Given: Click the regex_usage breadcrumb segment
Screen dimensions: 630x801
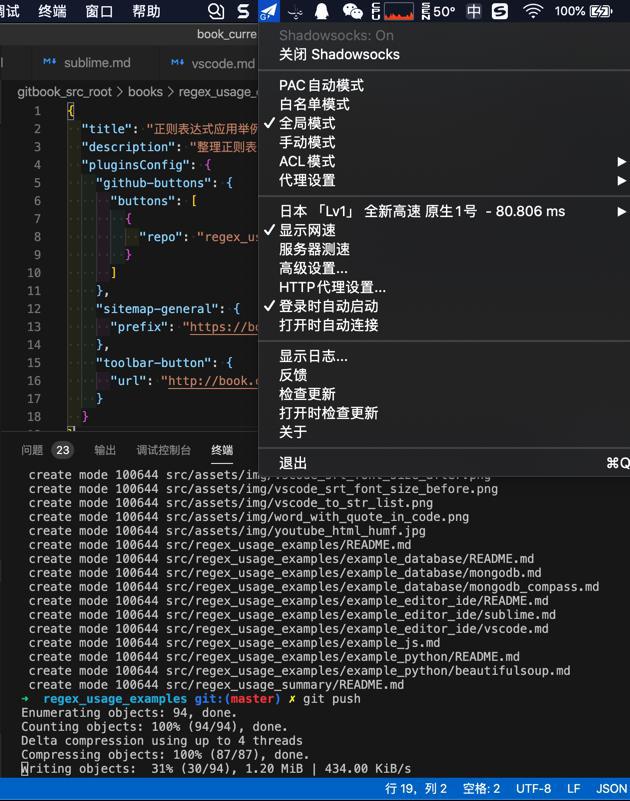Looking at the screenshot, I should [x=218, y=92].
